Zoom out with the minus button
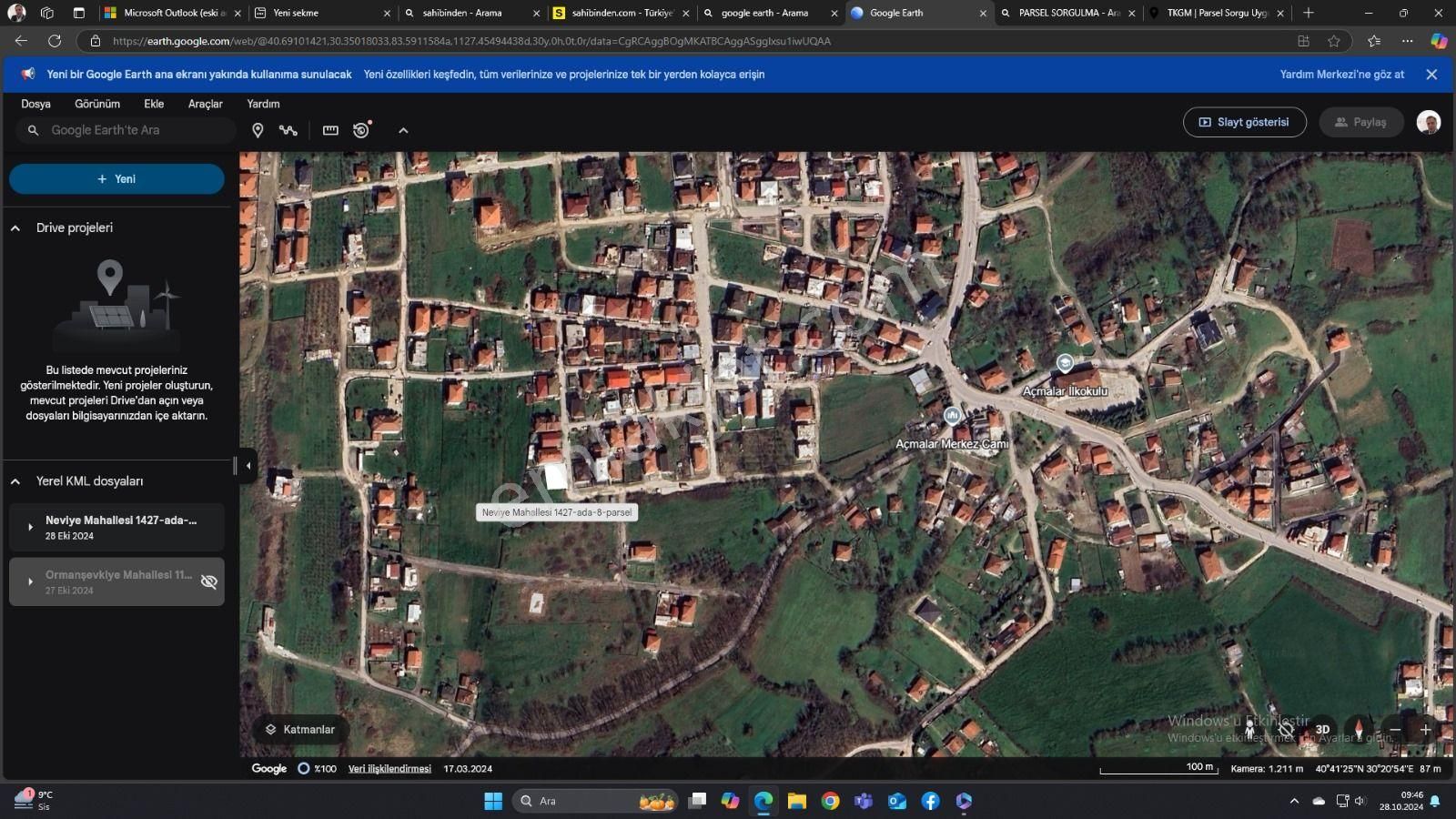Viewport: 1456px width, 819px height. pos(1395,730)
